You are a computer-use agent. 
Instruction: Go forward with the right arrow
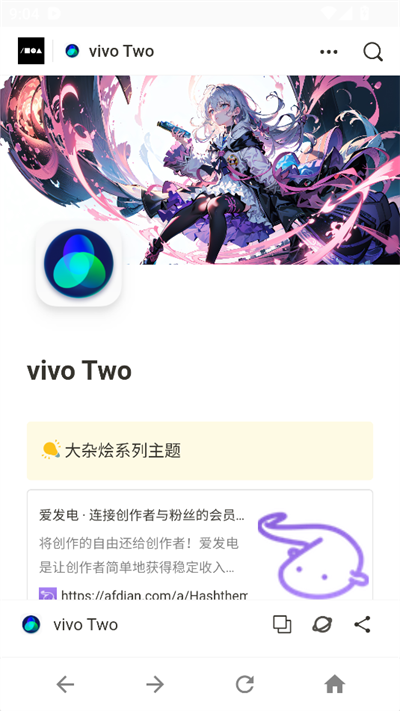click(x=155, y=684)
